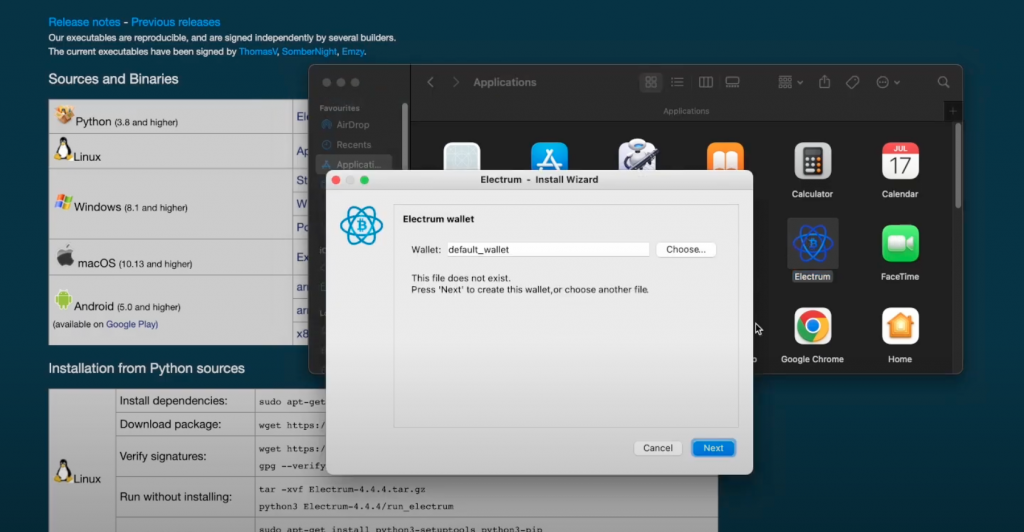Add a new Finder tab with plus
Image resolution: width=1024 pixels, height=532 pixels.
click(x=953, y=111)
